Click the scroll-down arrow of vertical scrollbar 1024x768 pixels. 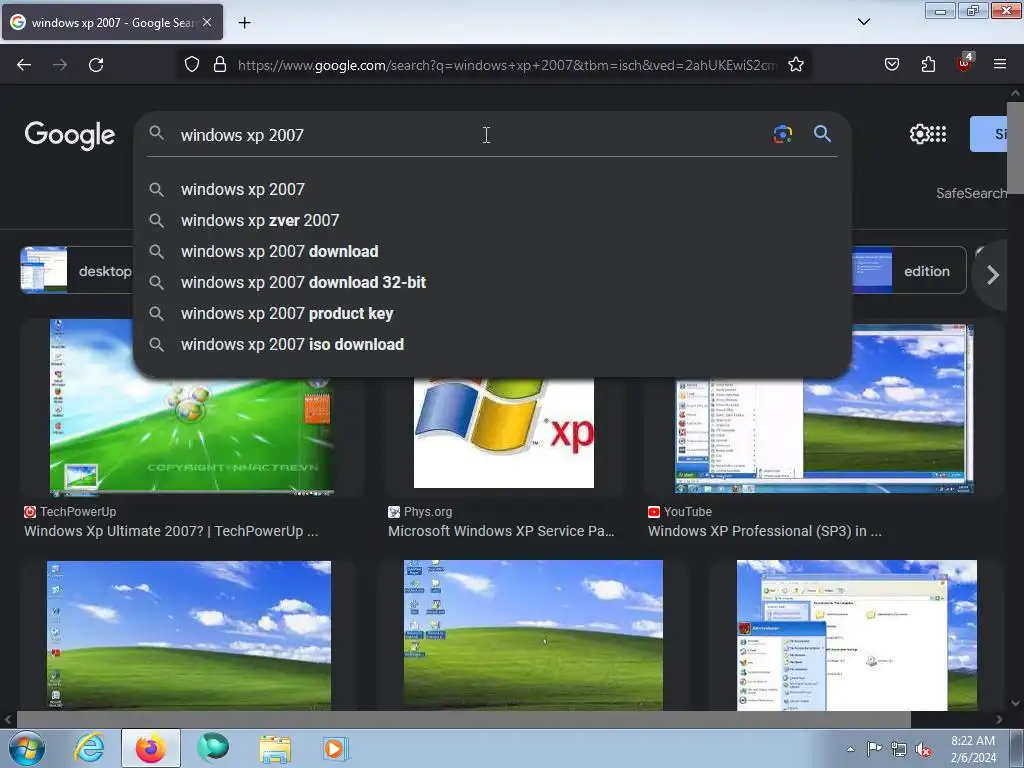click(1015, 703)
